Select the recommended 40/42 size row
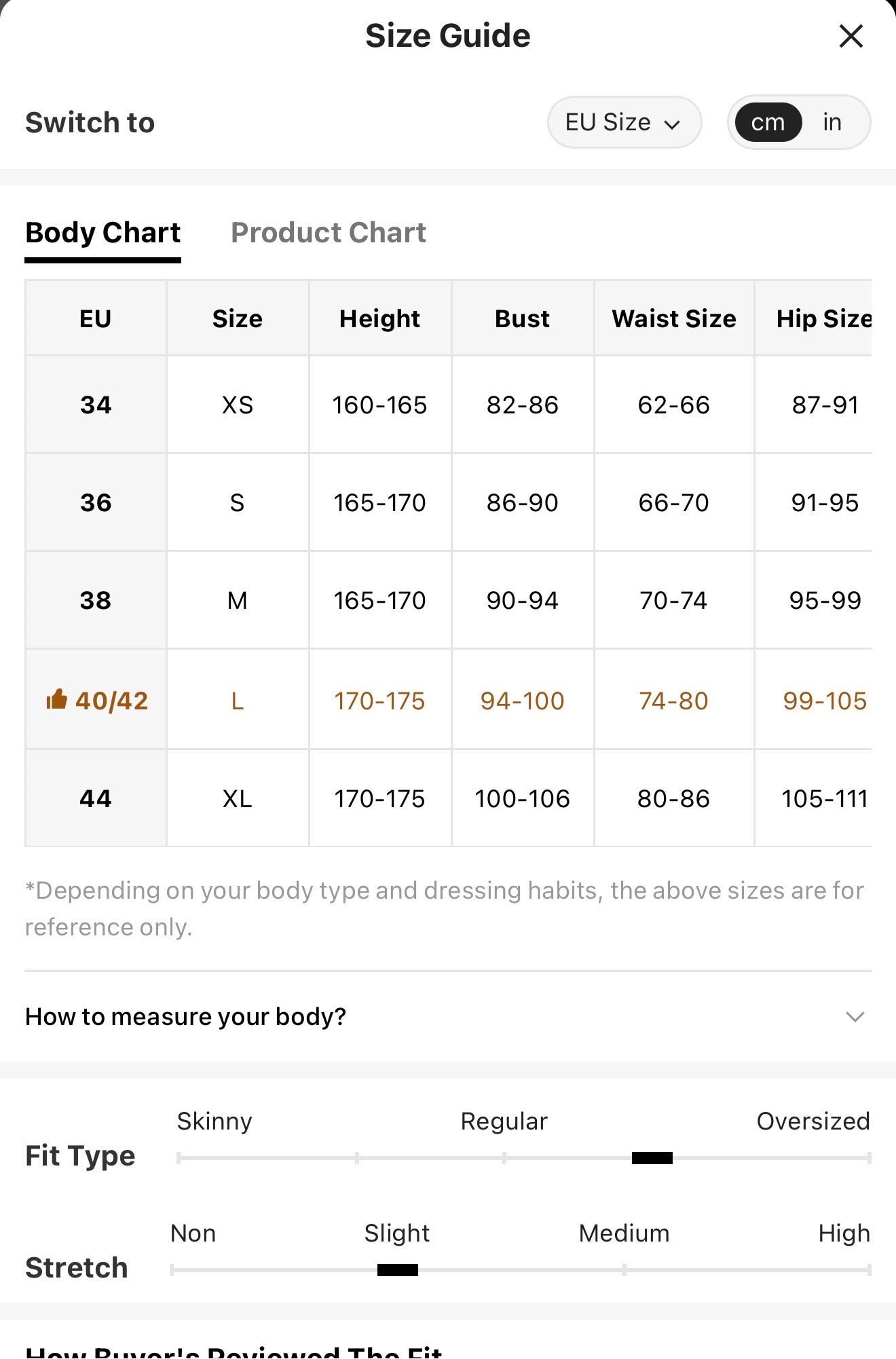Image resolution: width=896 pixels, height=1359 pixels. 448,700
